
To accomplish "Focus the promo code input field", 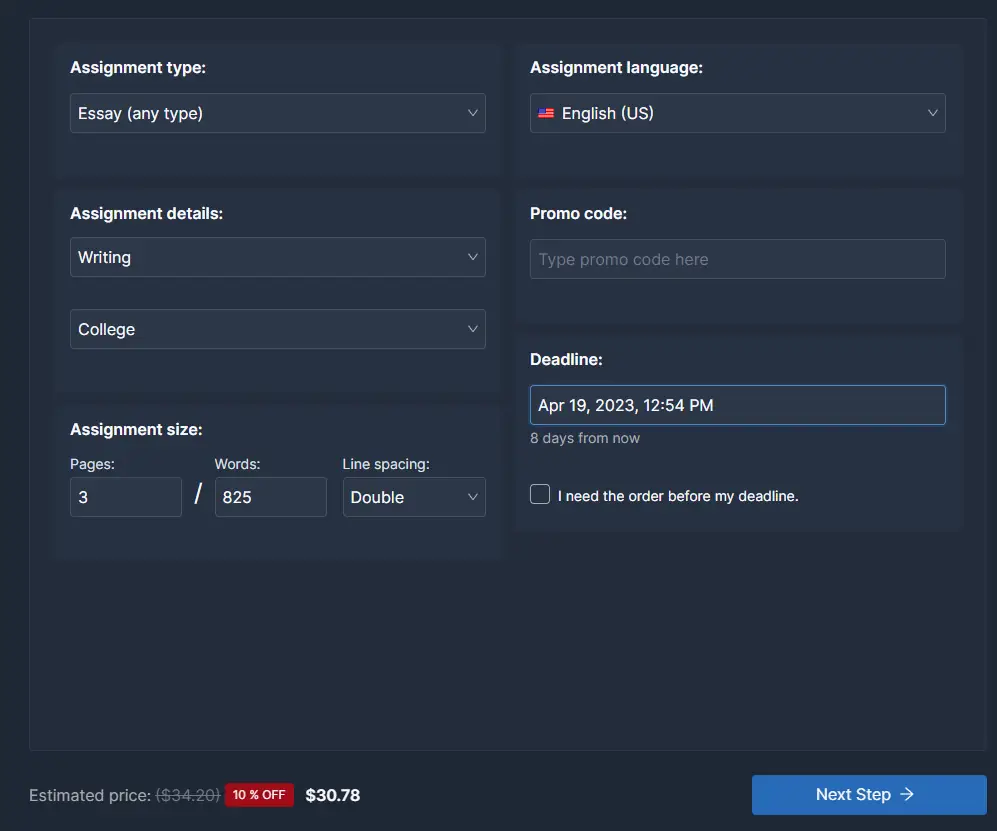I will point(737,259).
